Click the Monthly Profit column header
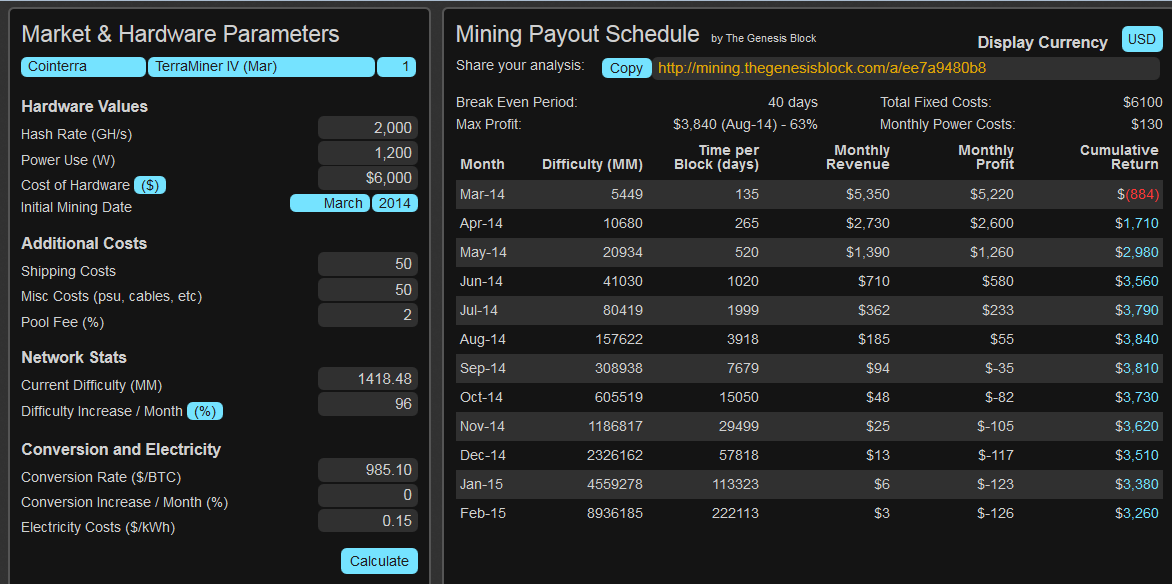The height and width of the screenshot is (584, 1172). click(x=986, y=158)
